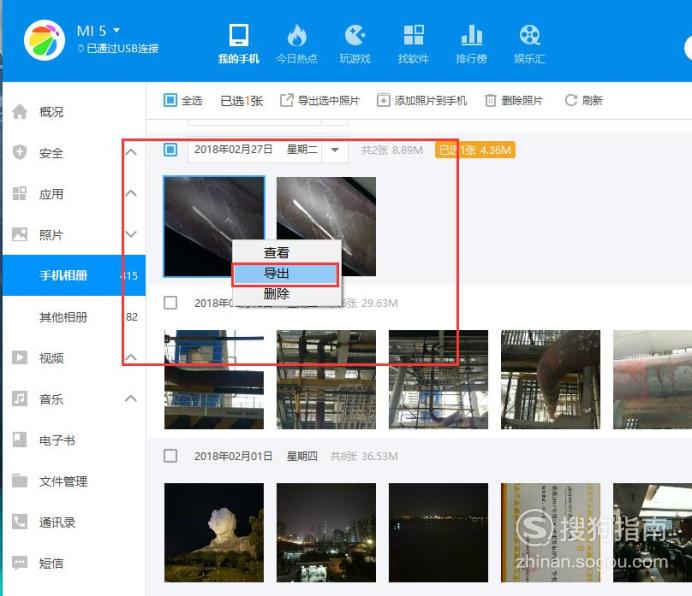Image resolution: width=692 pixels, height=596 pixels.
Task: Open the 我的手机 tab
Action: click(238, 44)
